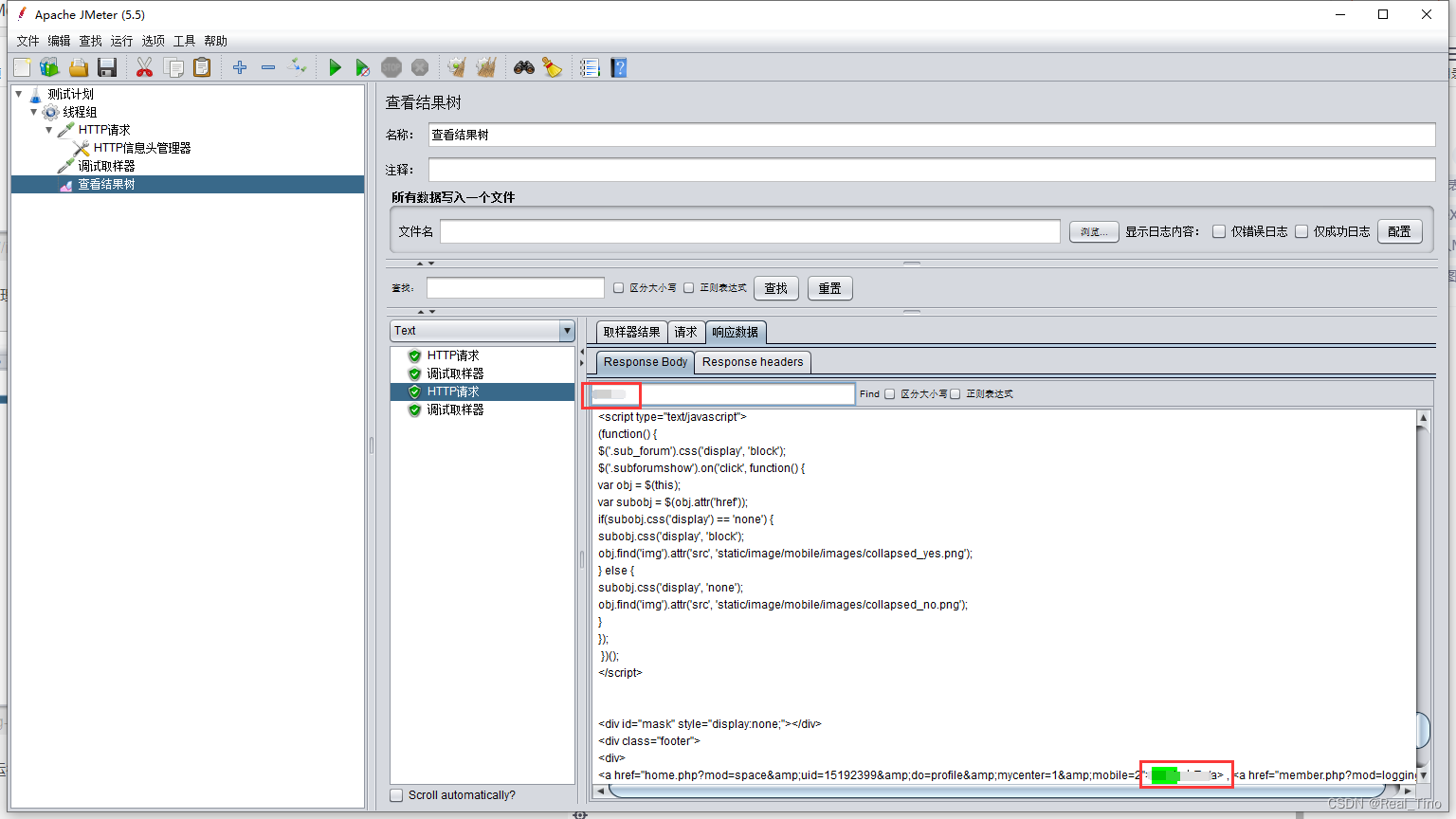Image resolution: width=1456 pixels, height=819 pixels.
Task: Open the 选项 menu
Action: 153,41
